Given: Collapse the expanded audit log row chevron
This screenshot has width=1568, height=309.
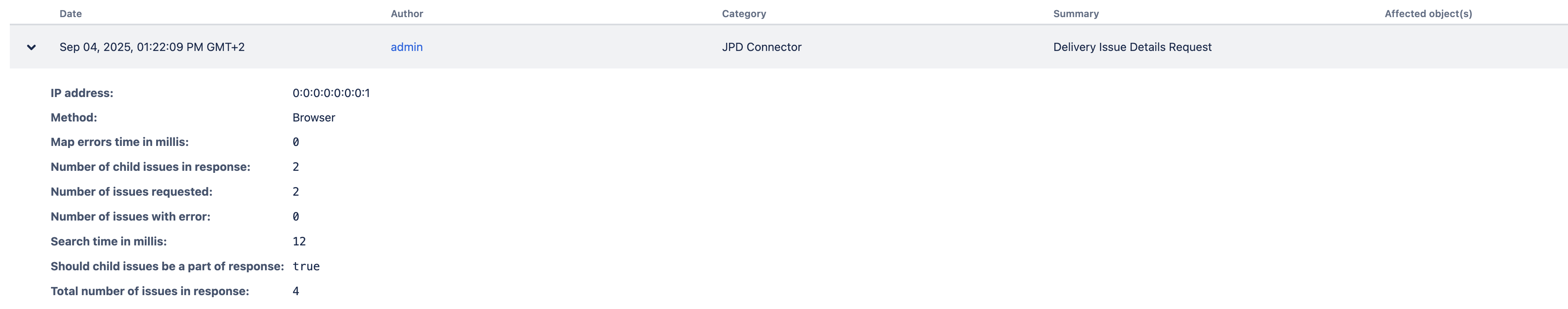Looking at the screenshot, I should (31, 47).
